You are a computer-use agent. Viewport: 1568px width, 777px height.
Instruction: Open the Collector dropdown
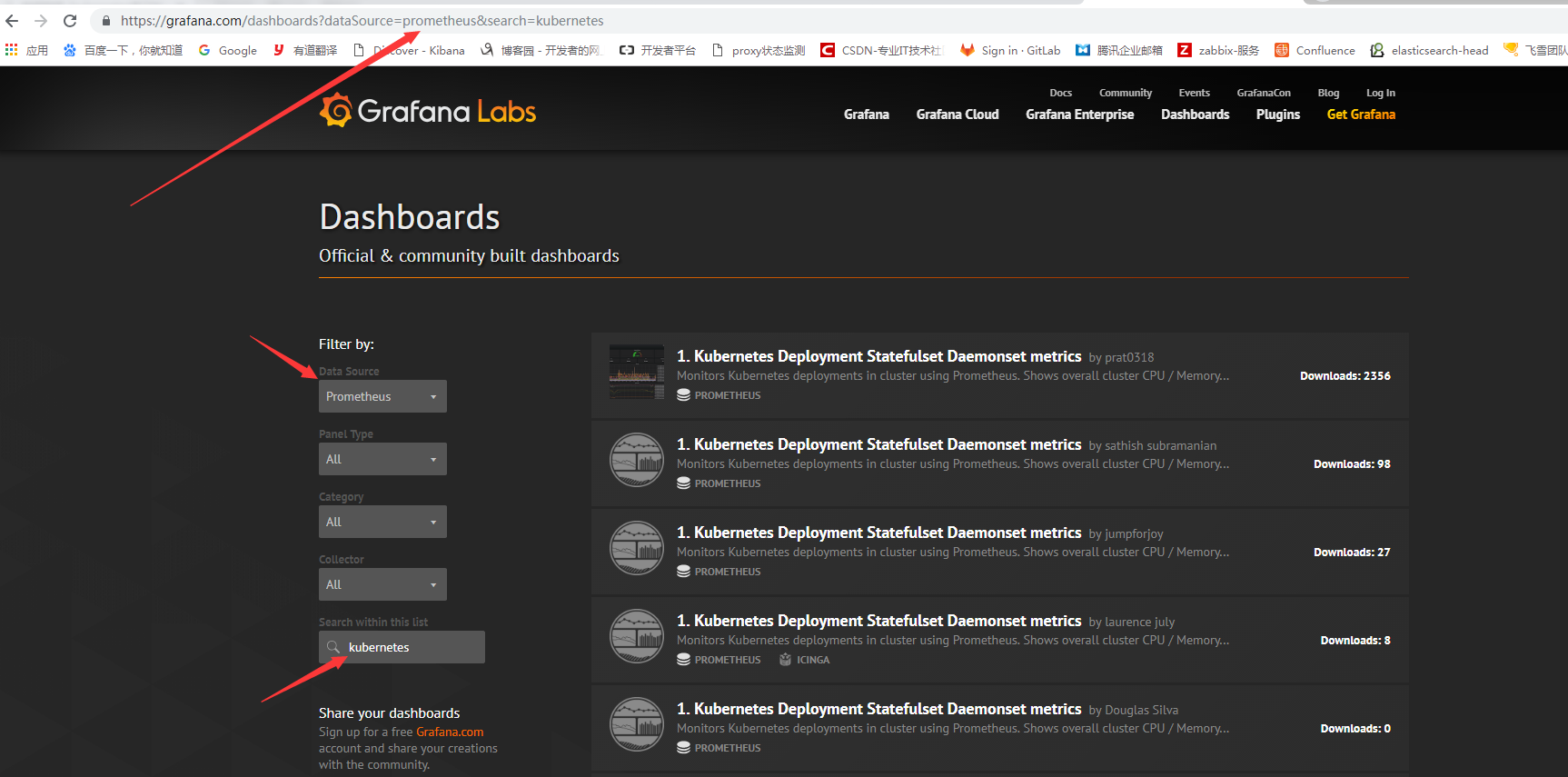(x=382, y=584)
